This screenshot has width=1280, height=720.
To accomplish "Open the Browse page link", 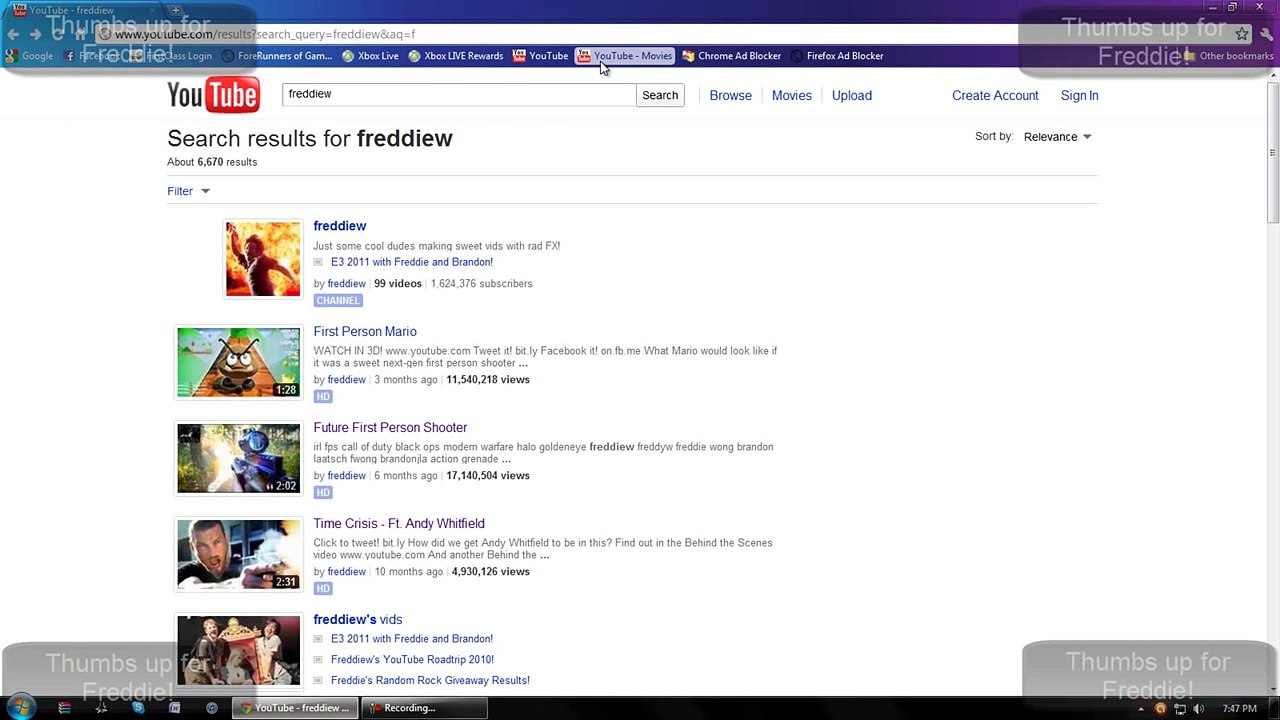I will tap(730, 96).
